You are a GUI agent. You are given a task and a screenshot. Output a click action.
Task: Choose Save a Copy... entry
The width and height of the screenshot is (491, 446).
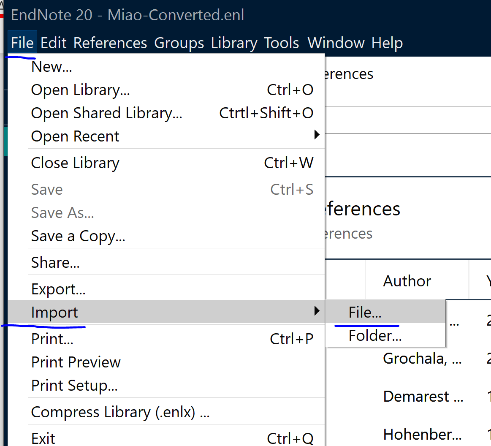167,236
